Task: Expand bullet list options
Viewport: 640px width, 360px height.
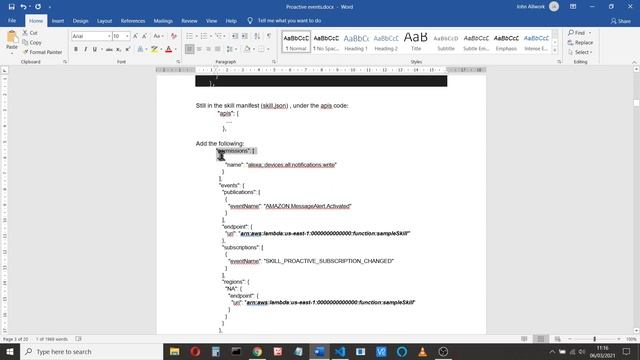Action: (196, 36)
